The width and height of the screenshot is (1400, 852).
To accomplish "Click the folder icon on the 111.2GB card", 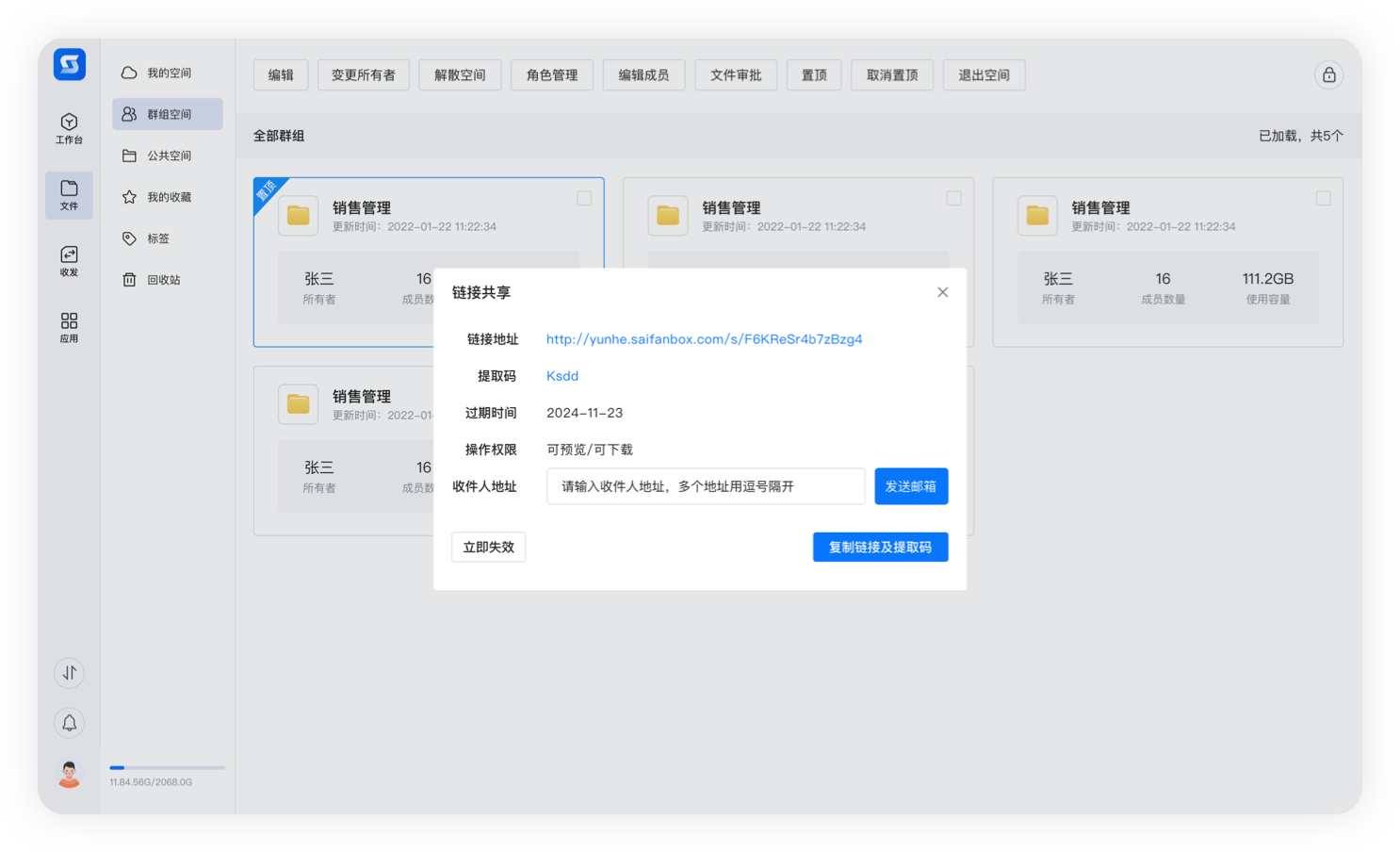I will [x=1037, y=216].
